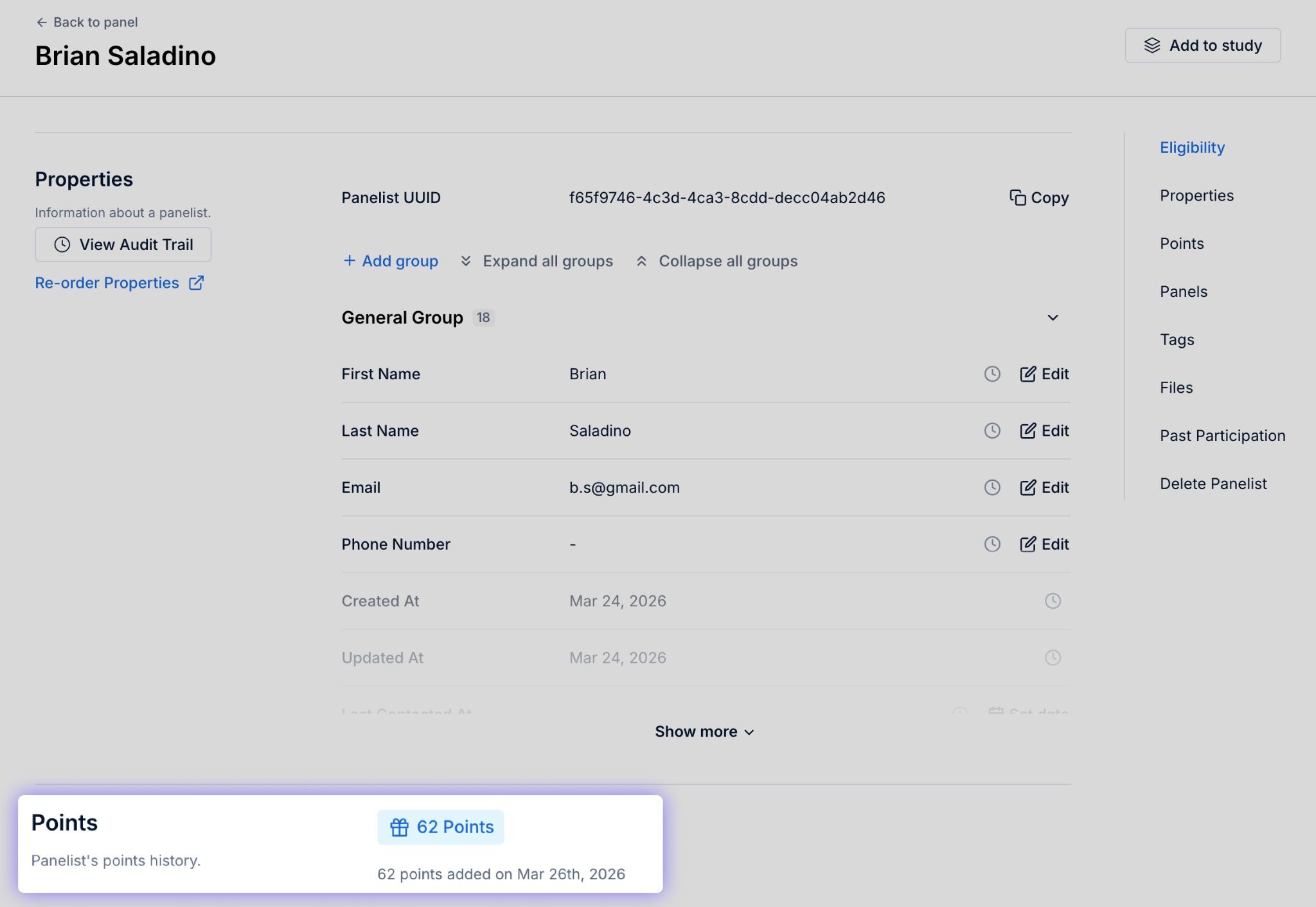Viewport: 1316px width, 907px height.
Task: Go to Delete Panelist section
Action: click(1213, 483)
